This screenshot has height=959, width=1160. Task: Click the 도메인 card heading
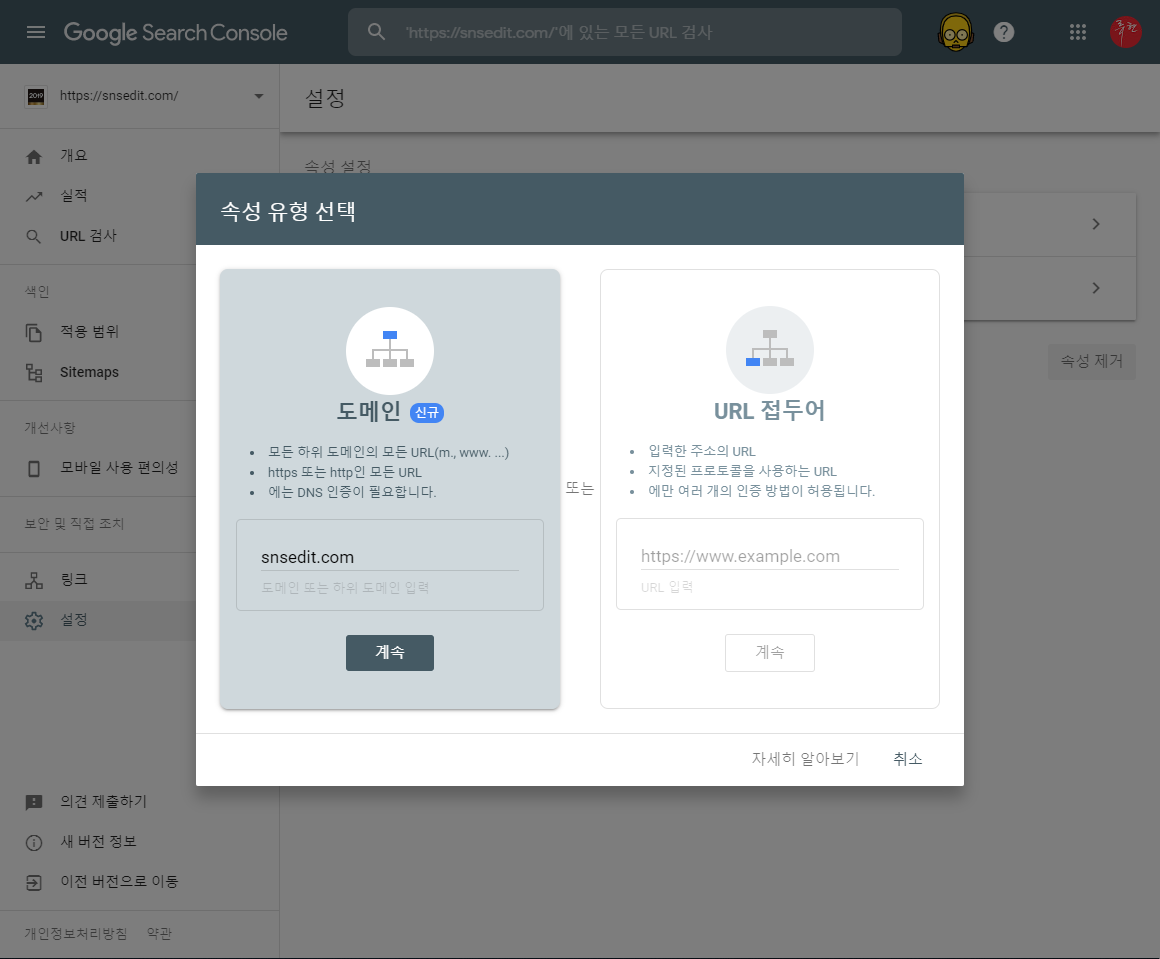[x=368, y=411]
